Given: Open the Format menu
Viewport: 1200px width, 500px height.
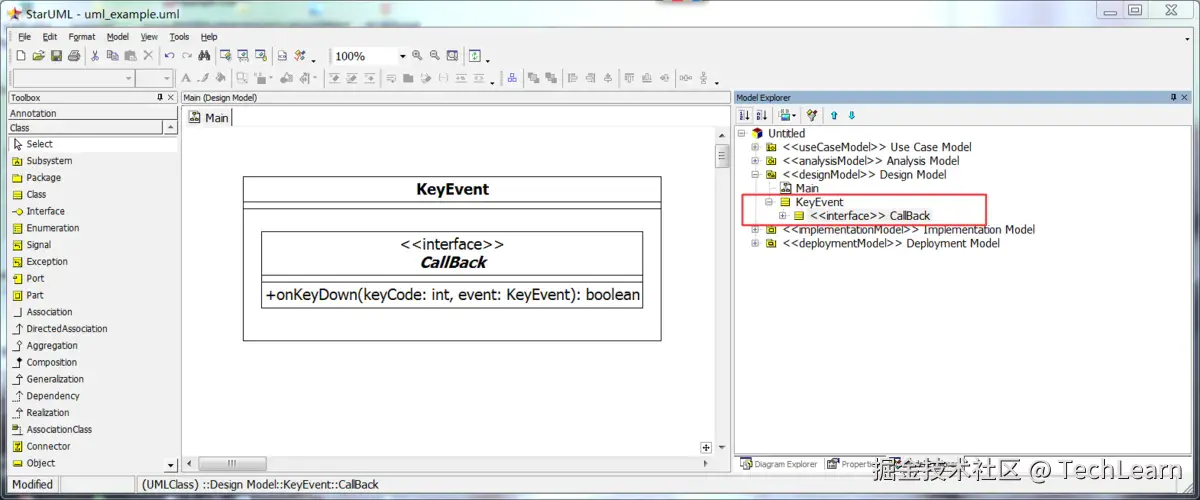Looking at the screenshot, I should [x=82, y=37].
